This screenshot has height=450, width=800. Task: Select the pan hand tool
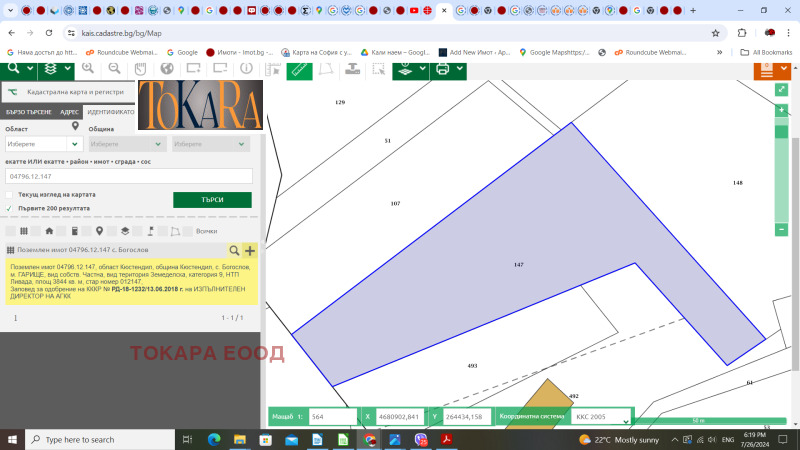[x=140, y=68]
